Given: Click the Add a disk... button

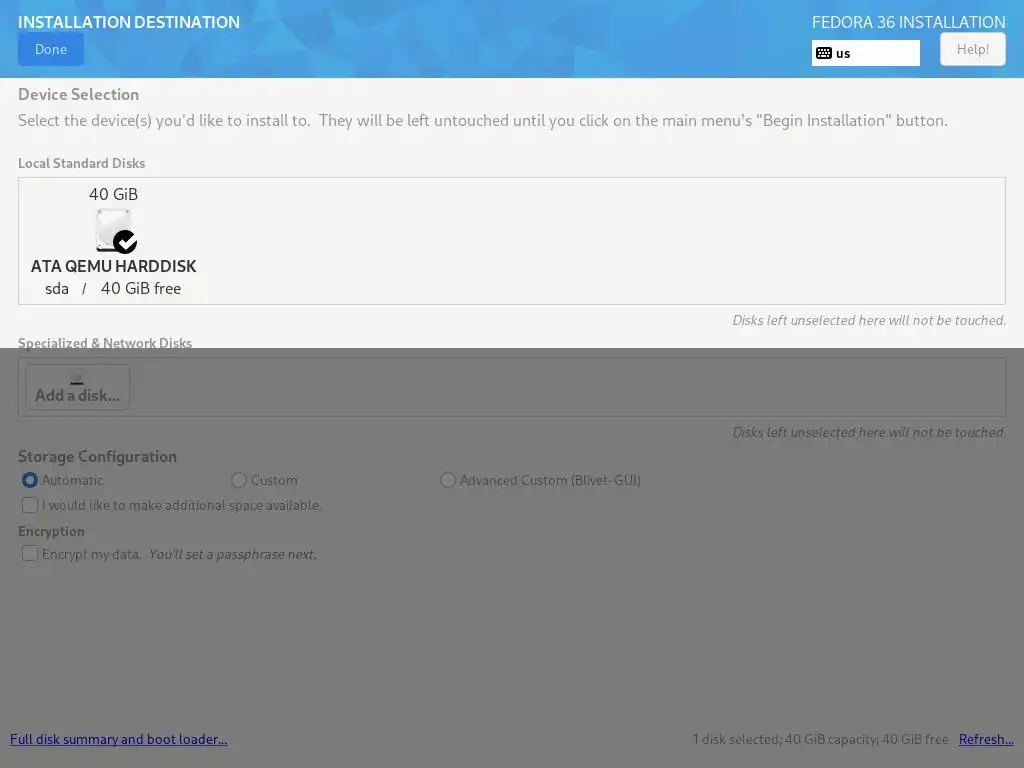Looking at the screenshot, I should click(x=77, y=387).
